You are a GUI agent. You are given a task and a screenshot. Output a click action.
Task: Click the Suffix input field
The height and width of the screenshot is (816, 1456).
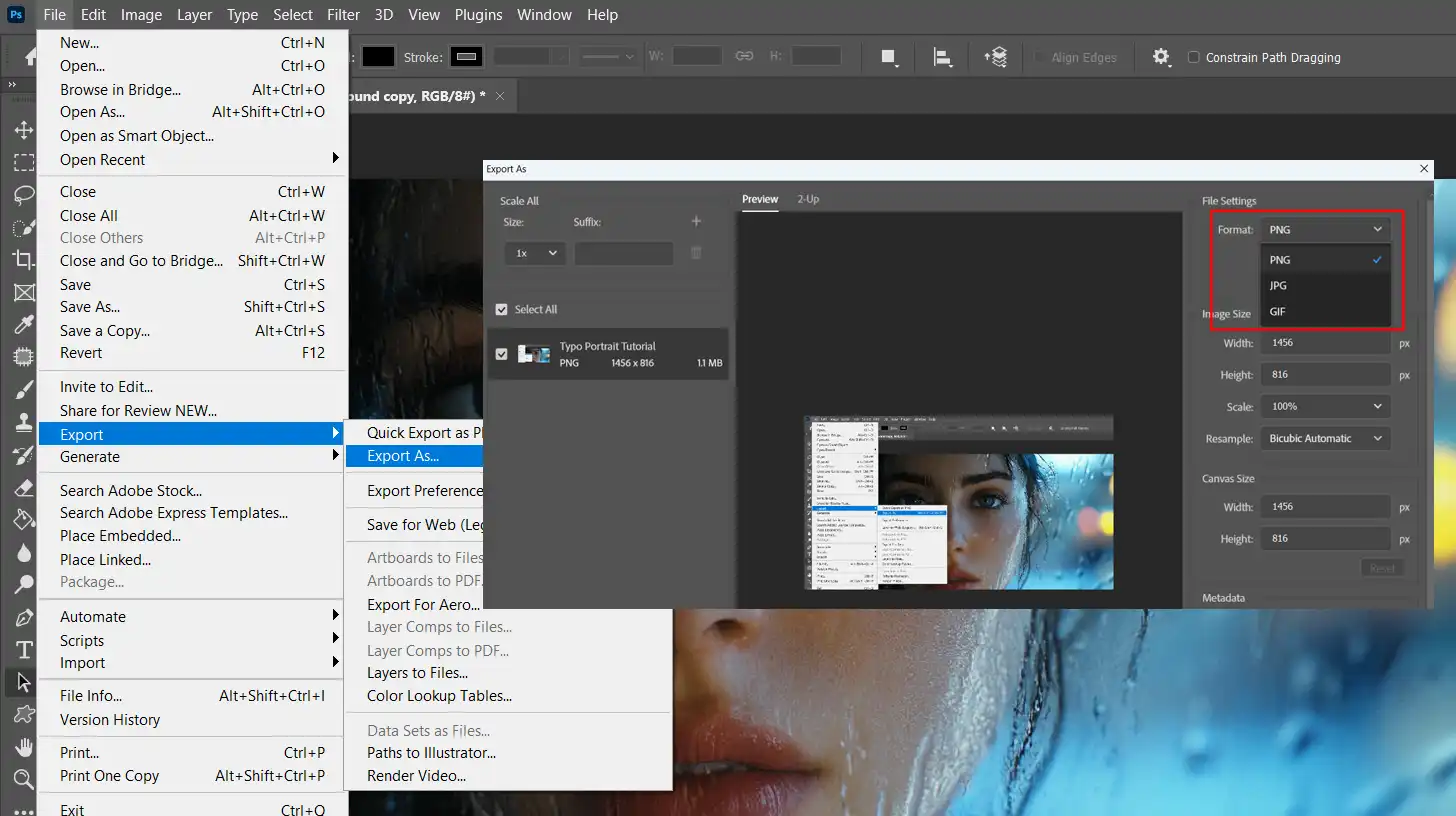point(624,253)
